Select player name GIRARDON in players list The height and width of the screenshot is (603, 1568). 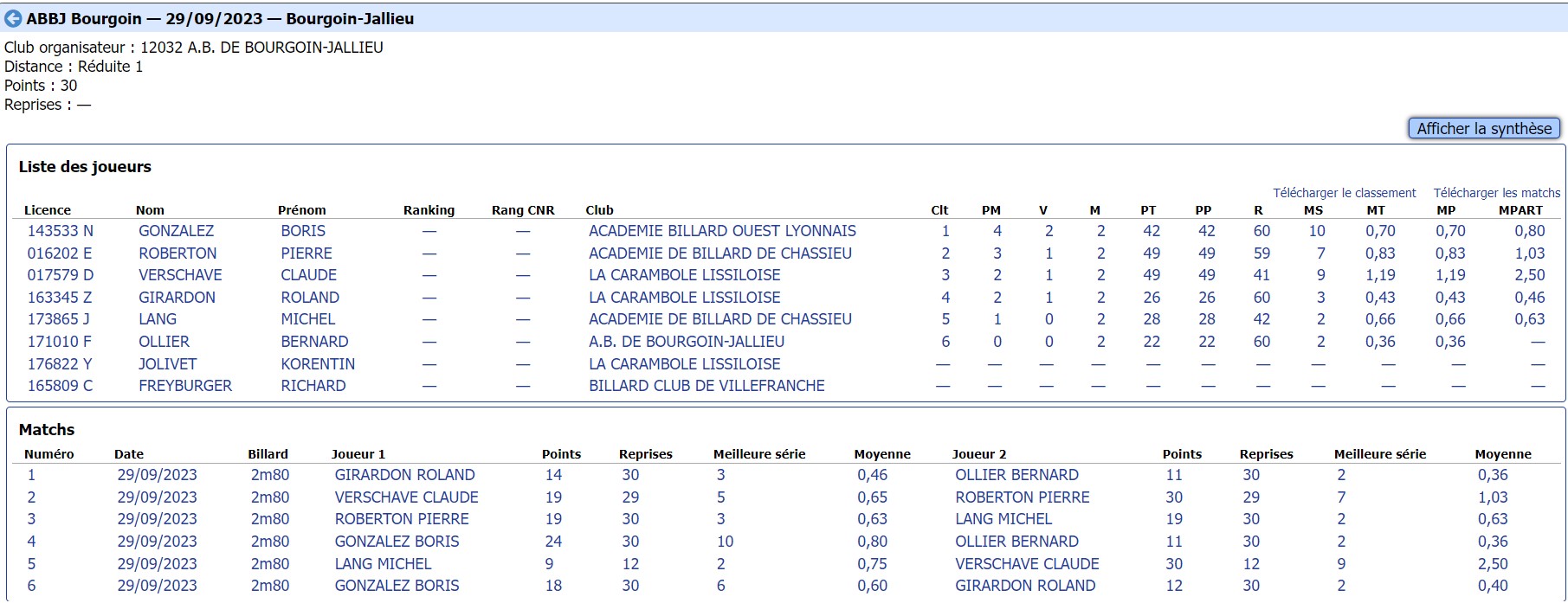click(177, 298)
